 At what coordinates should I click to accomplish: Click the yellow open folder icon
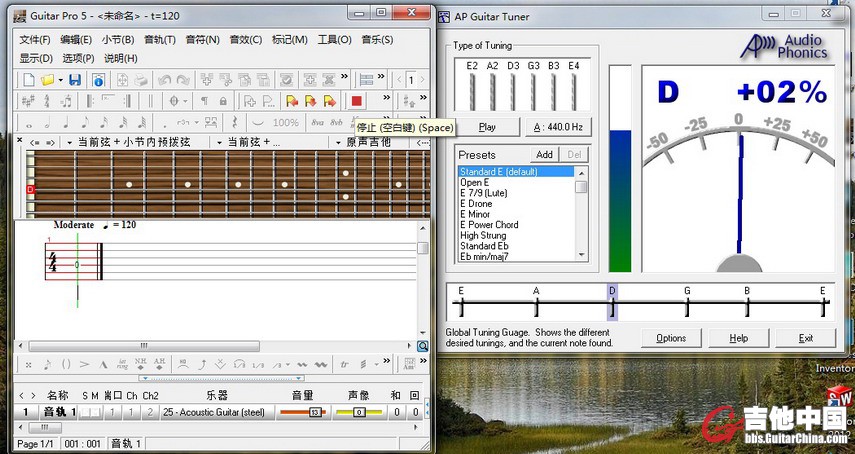click(48, 80)
